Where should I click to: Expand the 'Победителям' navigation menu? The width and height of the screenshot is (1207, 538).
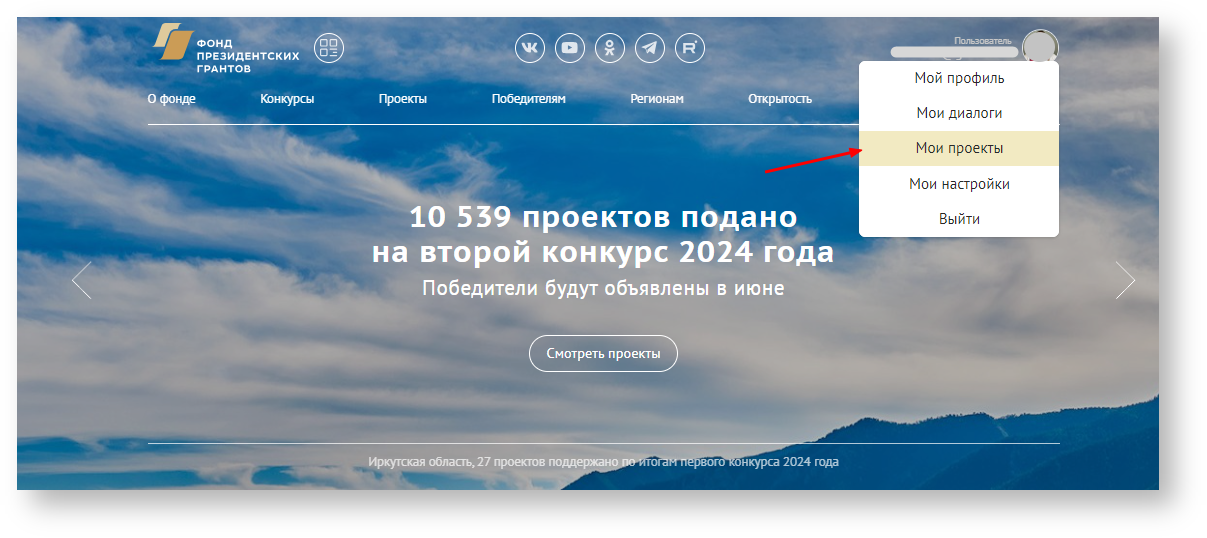528,99
